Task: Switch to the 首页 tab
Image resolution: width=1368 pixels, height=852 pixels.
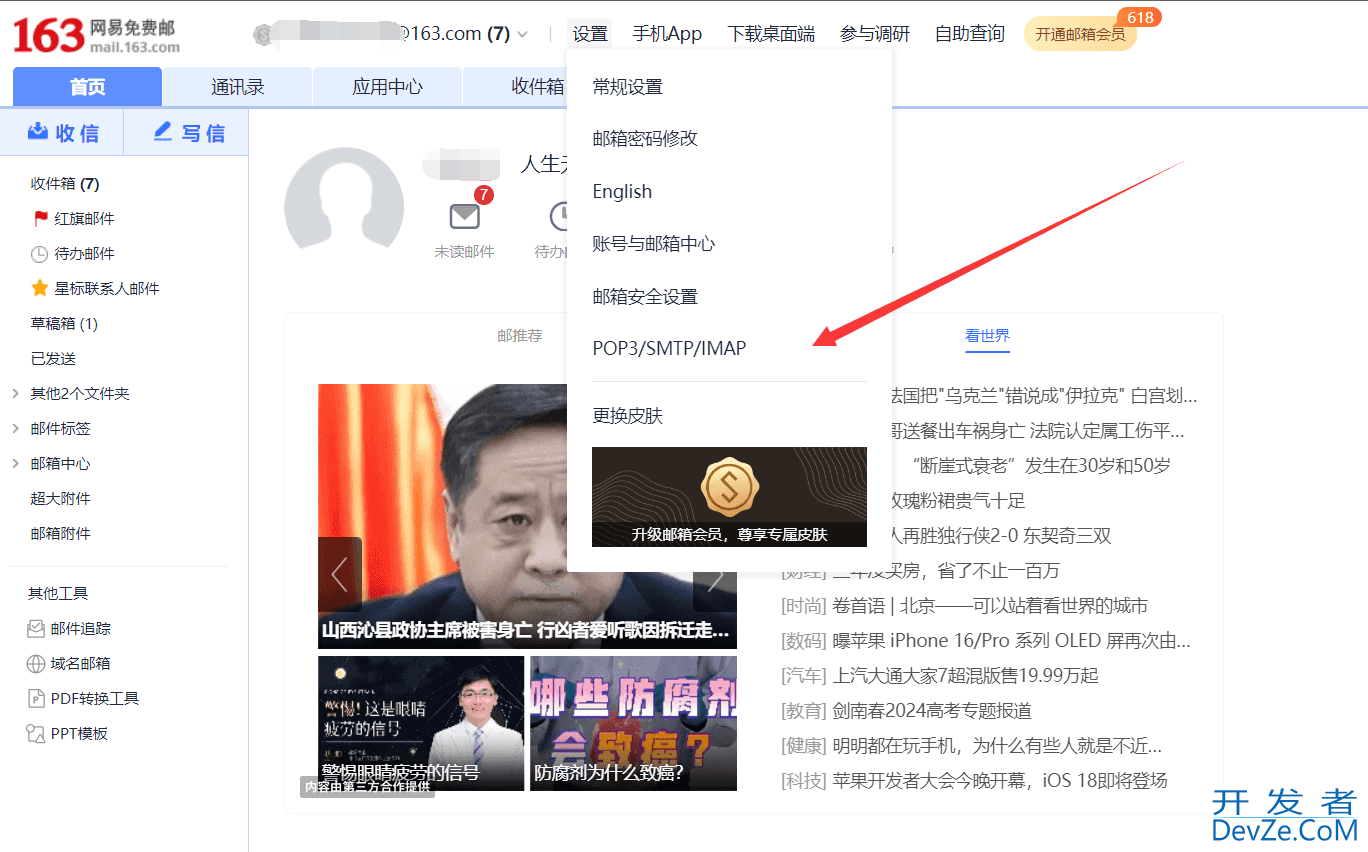Action: point(87,87)
